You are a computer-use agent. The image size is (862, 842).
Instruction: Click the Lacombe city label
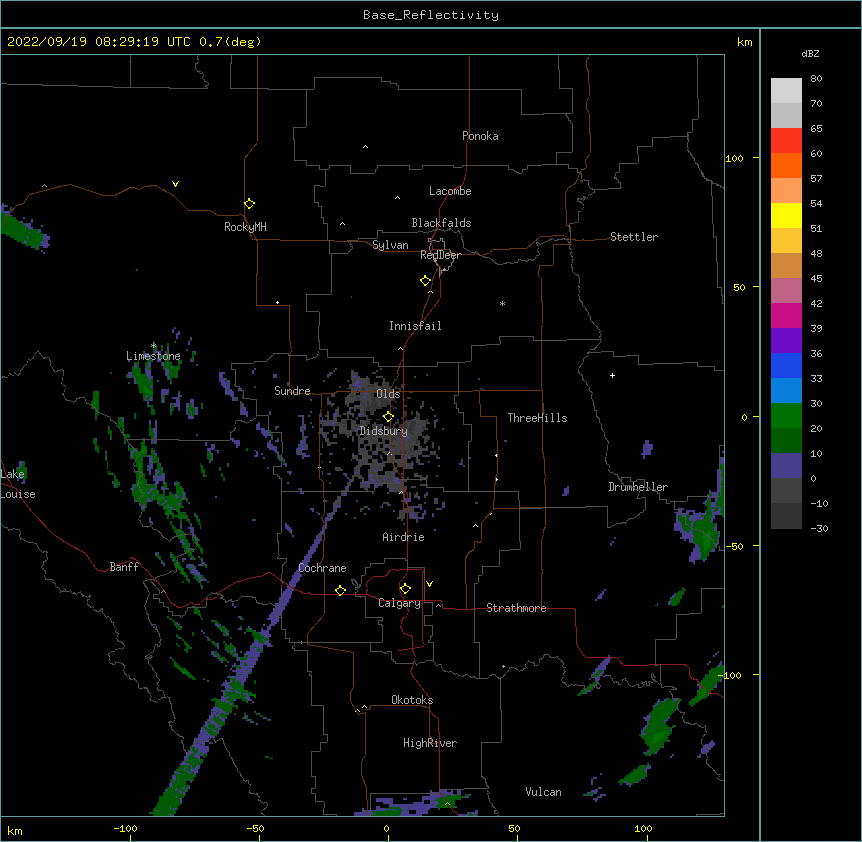(450, 191)
